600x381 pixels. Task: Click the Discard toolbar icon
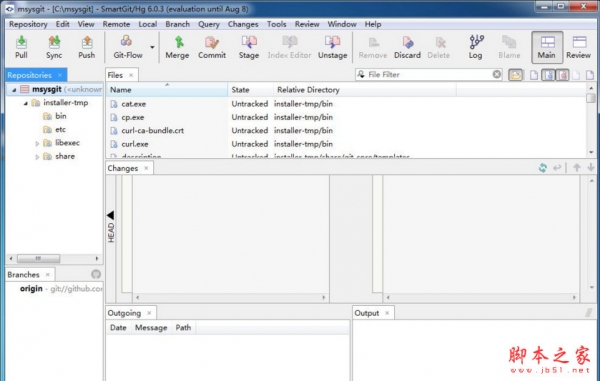click(x=407, y=47)
